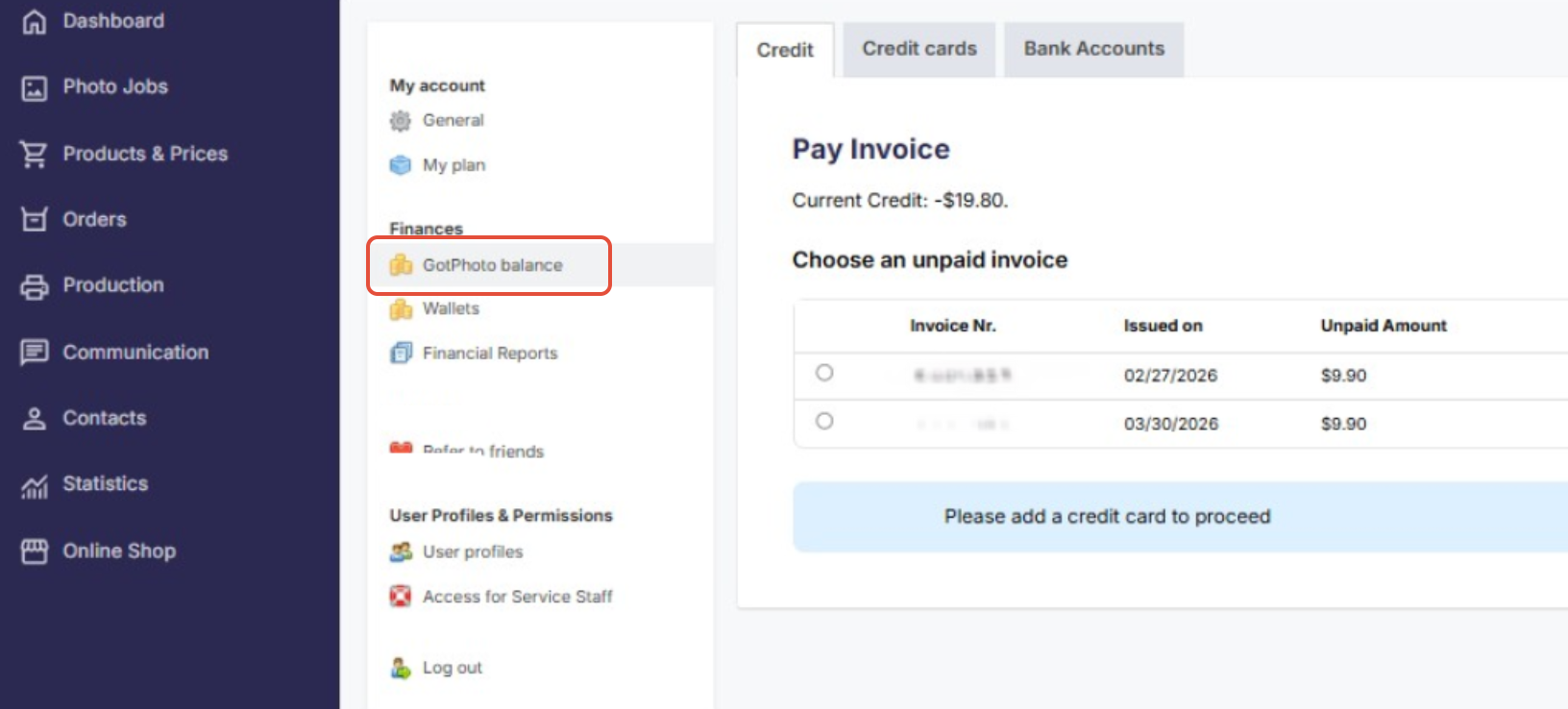The width and height of the screenshot is (1568, 709).
Task: Click the Orders sidebar icon
Action: [34, 219]
